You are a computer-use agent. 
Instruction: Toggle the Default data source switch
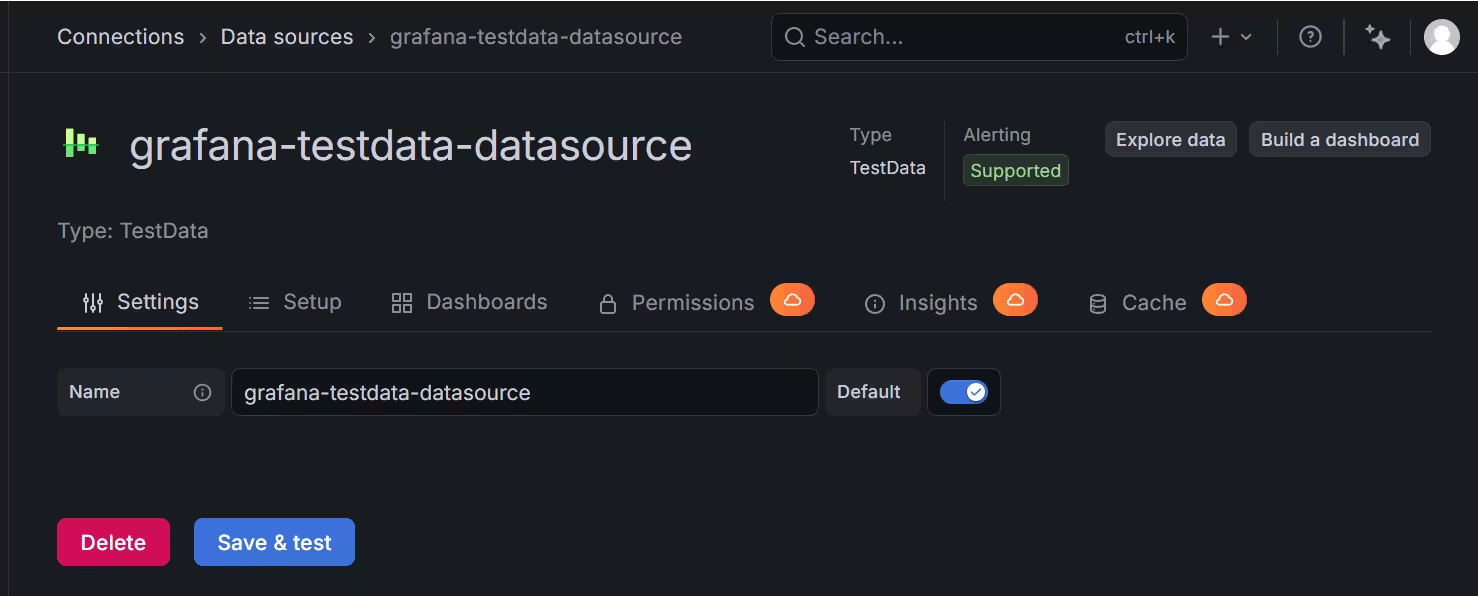(964, 392)
